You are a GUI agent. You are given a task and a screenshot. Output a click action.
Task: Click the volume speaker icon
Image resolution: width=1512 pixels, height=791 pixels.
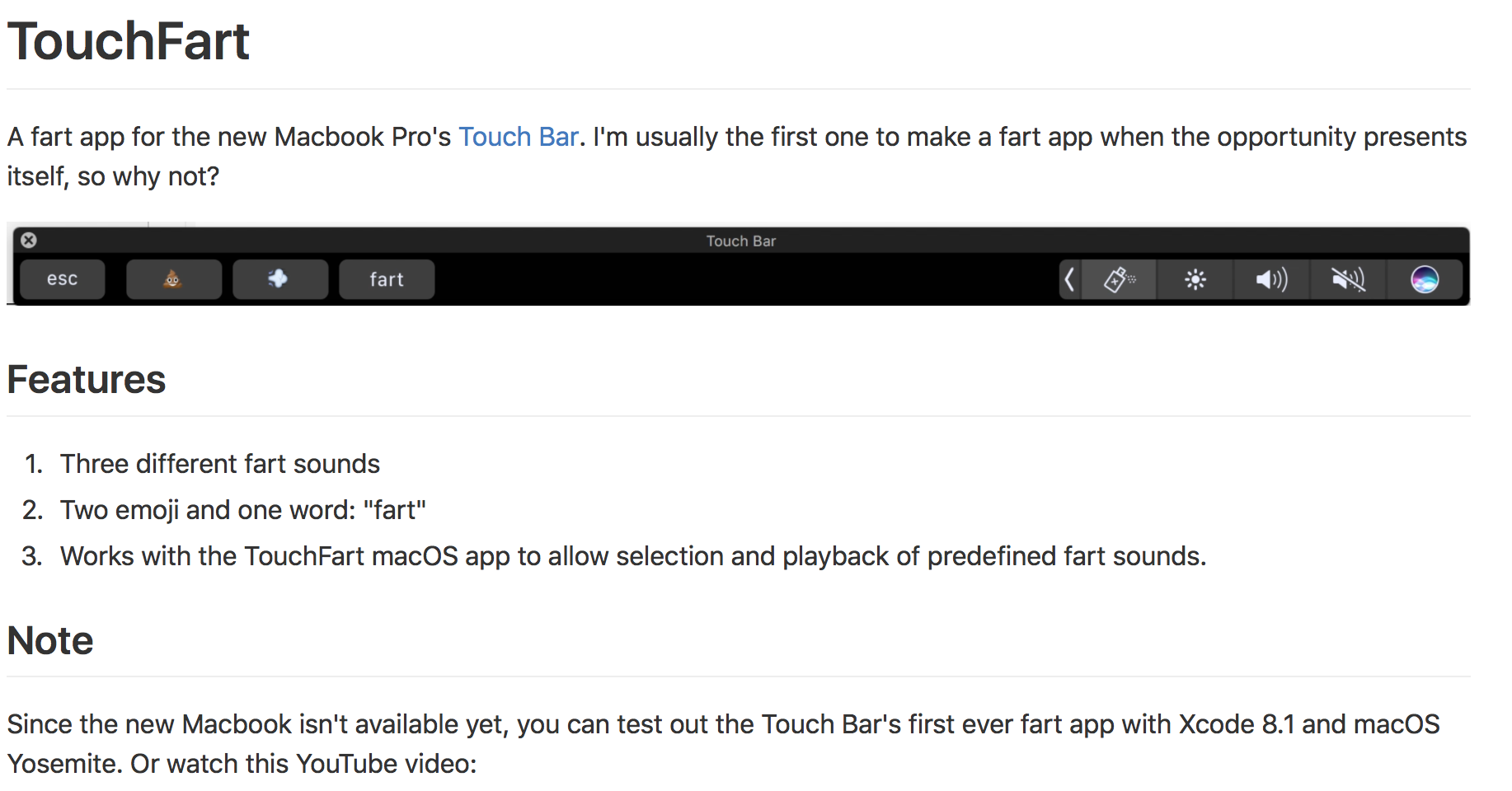pos(1271,280)
